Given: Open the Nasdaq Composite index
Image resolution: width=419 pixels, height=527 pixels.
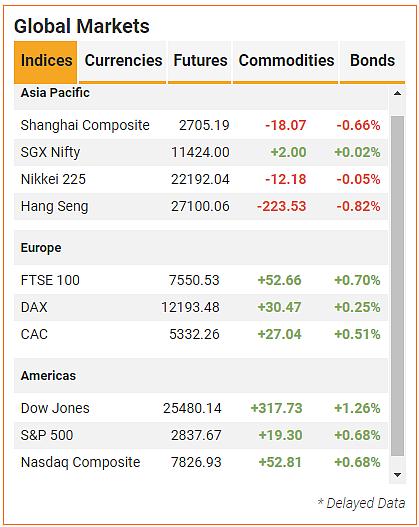Looking at the screenshot, I should 201,462.
